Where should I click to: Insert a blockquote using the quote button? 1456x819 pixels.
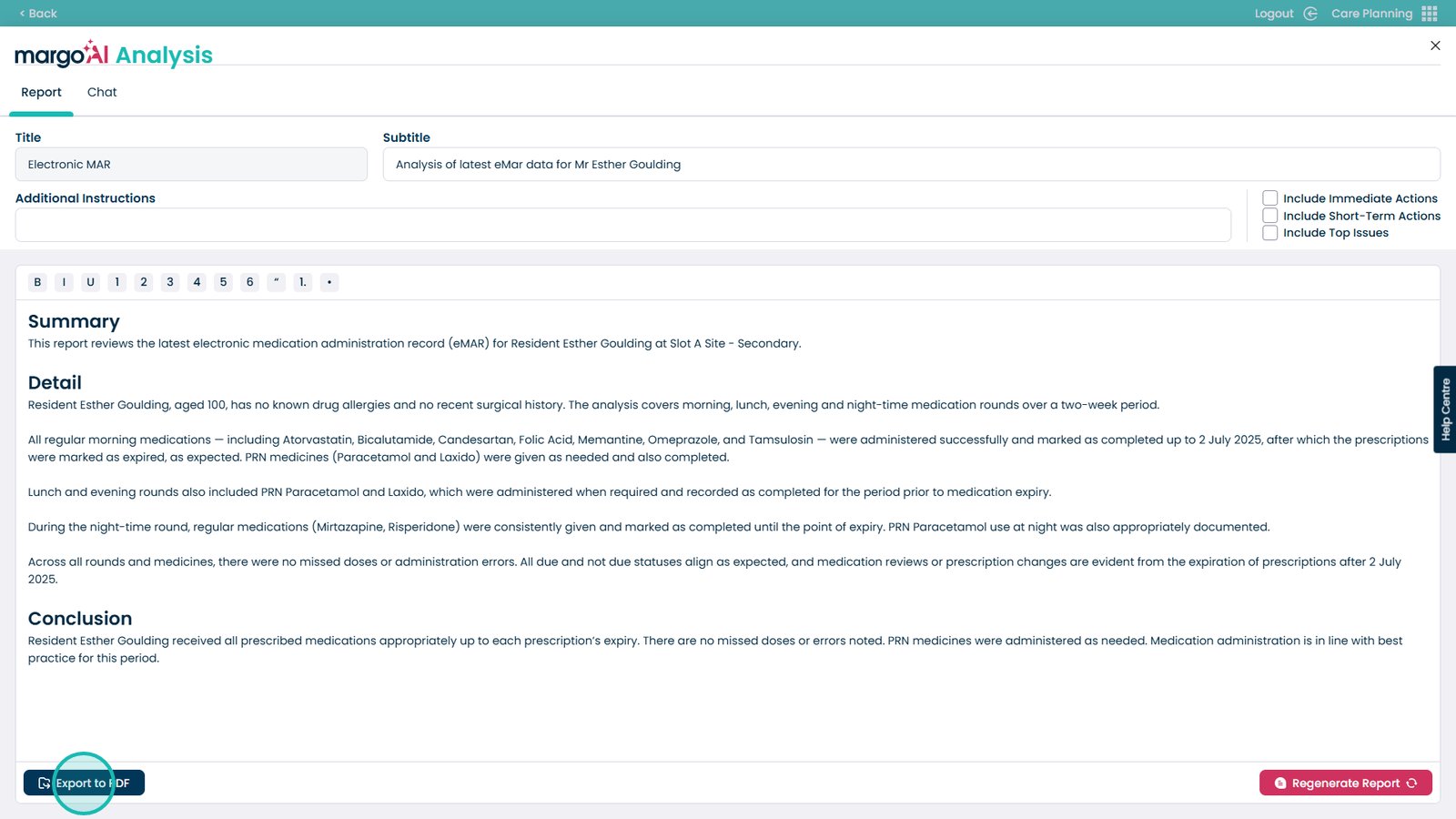tap(276, 282)
